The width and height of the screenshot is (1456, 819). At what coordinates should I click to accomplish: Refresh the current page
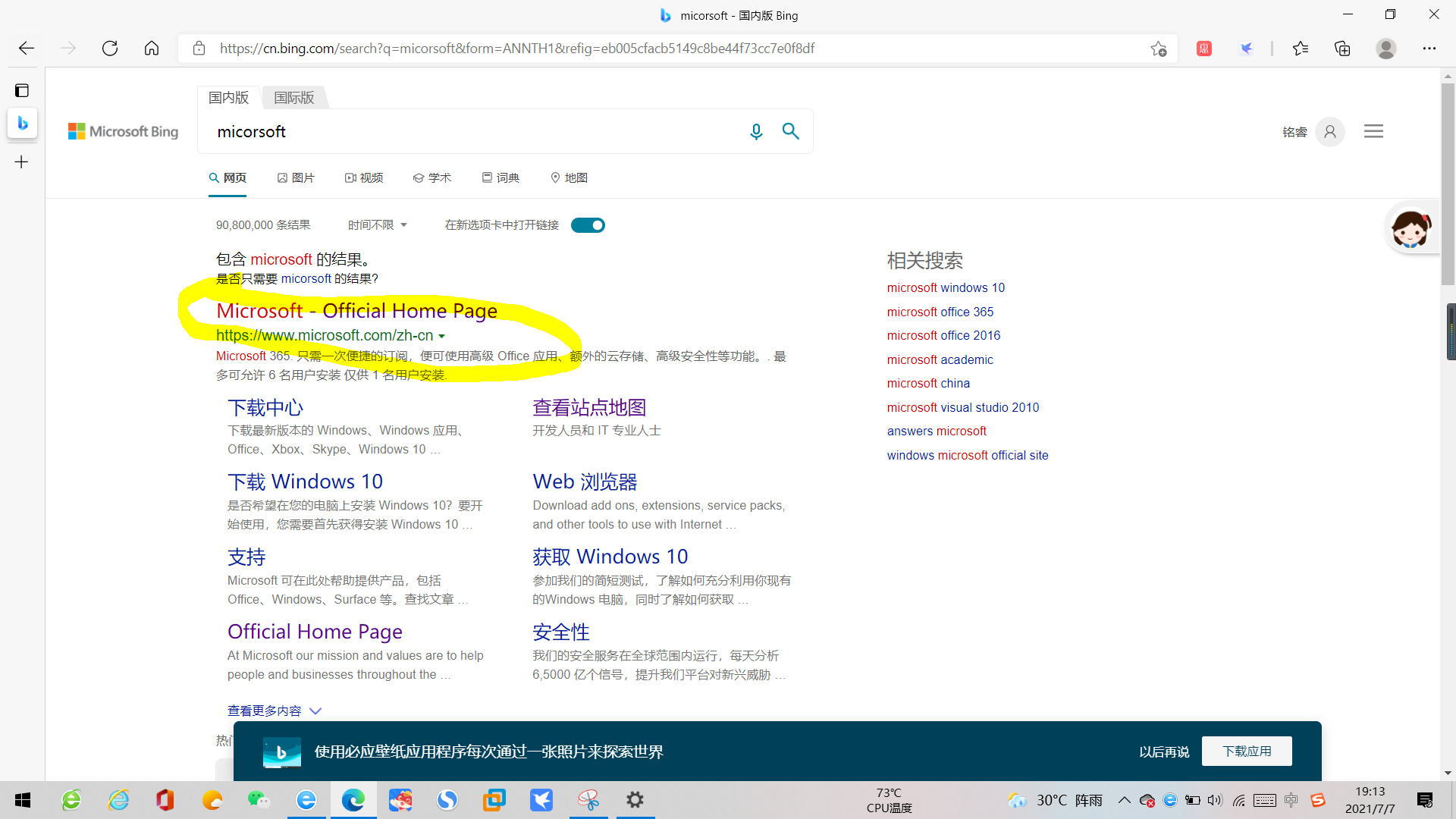pos(110,49)
